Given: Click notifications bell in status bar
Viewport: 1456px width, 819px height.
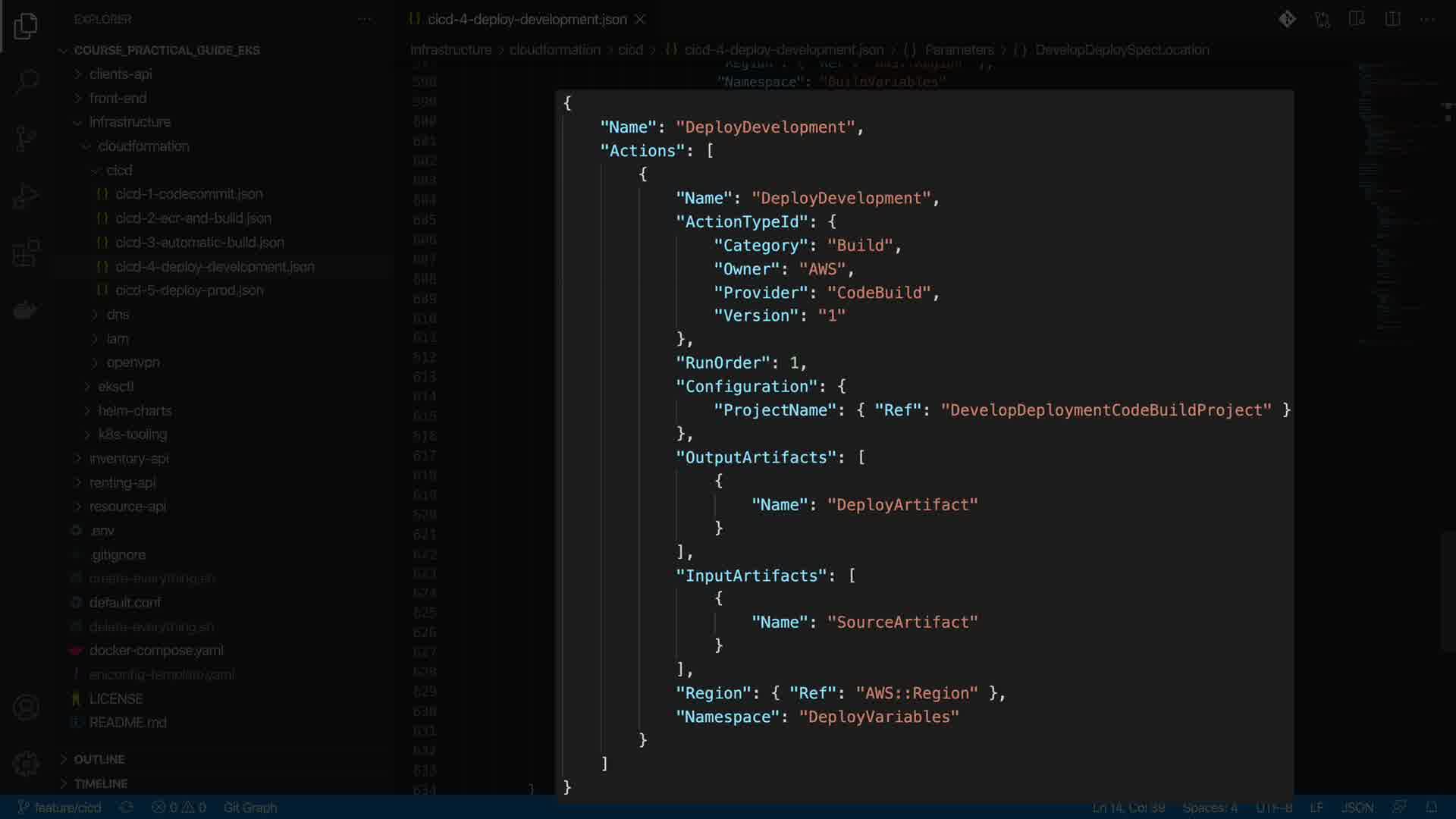Looking at the screenshot, I should click(1432, 807).
